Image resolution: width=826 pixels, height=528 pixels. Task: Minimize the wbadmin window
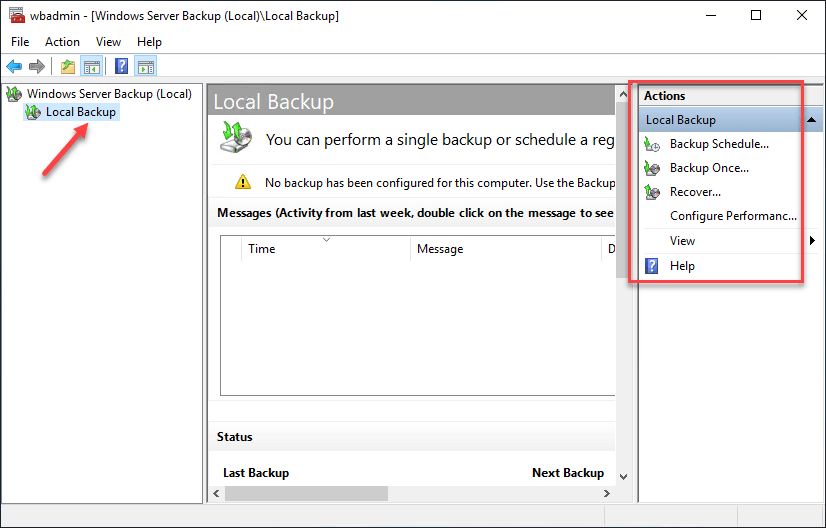tap(711, 15)
